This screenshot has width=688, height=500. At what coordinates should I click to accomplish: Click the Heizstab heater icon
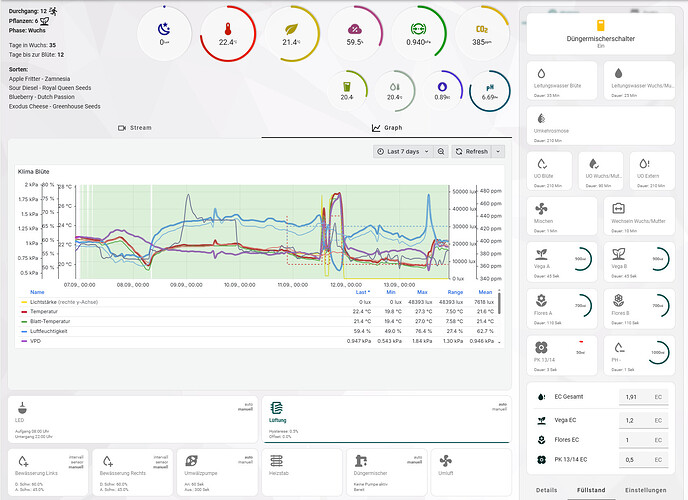(x=277, y=459)
